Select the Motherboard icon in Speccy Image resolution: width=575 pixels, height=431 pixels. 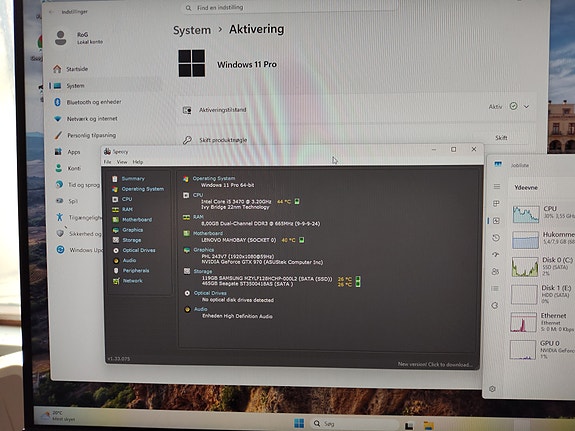pyautogui.click(x=116, y=219)
